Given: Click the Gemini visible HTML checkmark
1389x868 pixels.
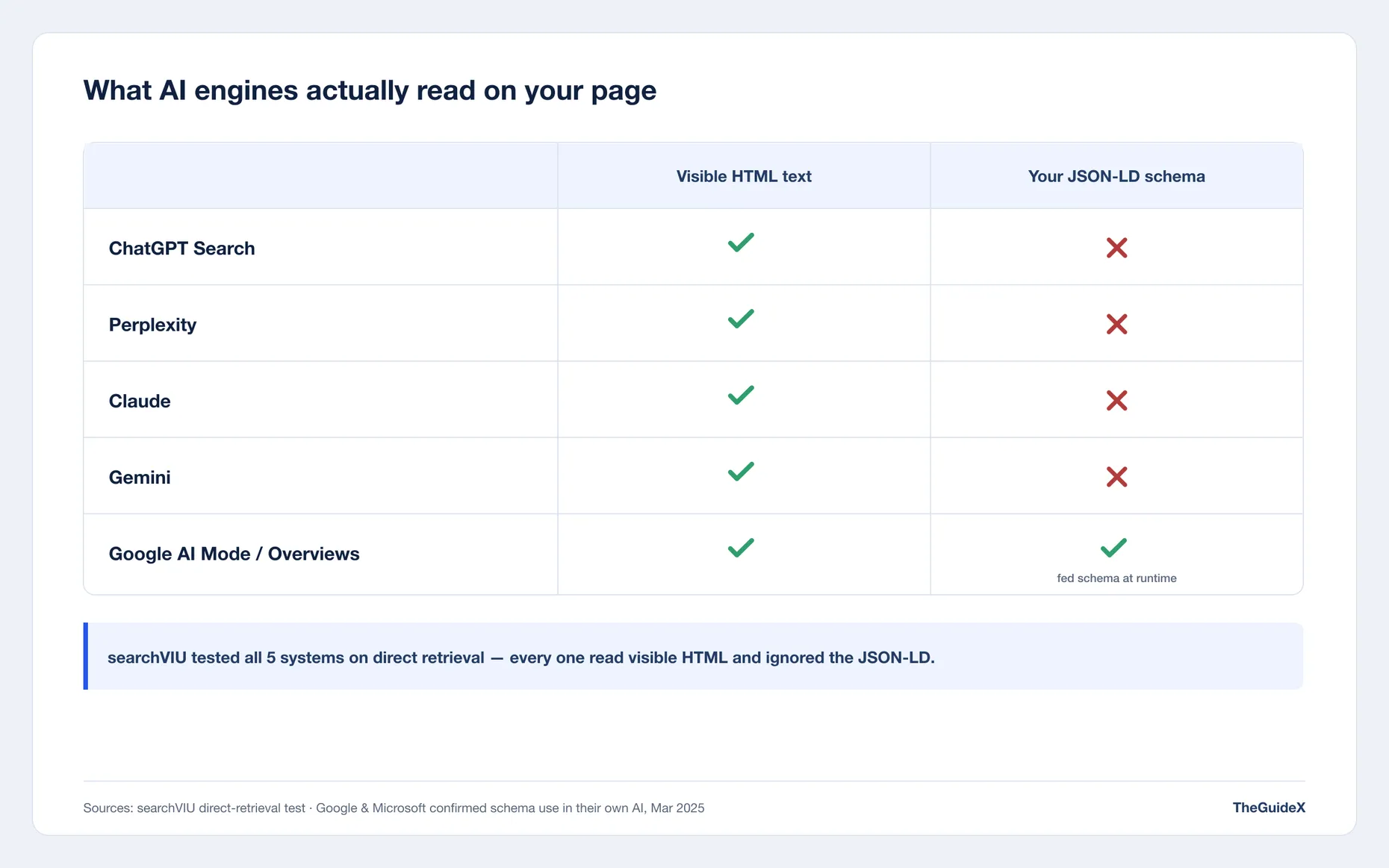Looking at the screenshot, I should click(x=741, y=472).
